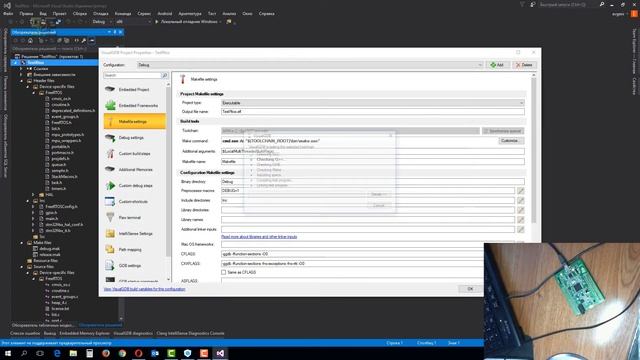
Task: Open Embedded Frameworks settings page
Action: [x=135, y=105]
